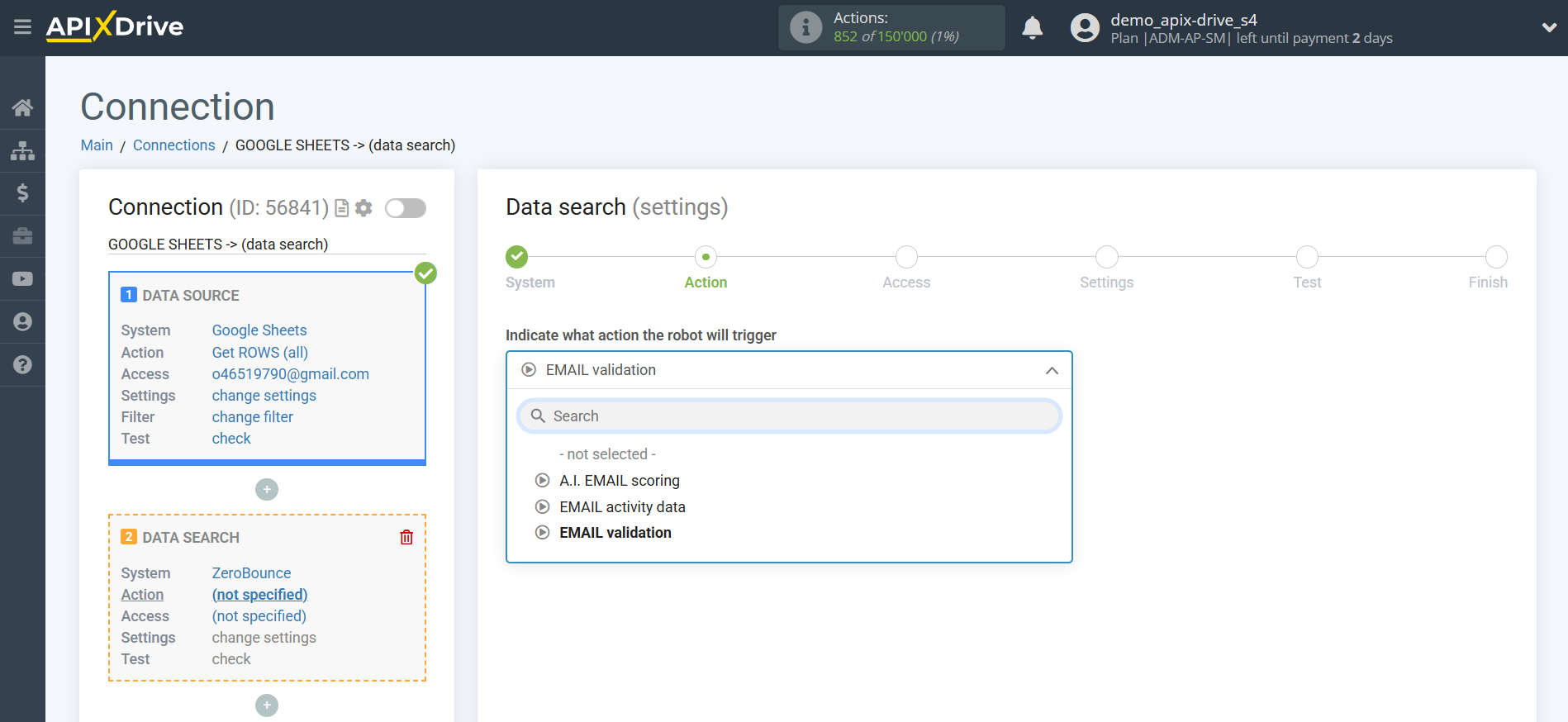Click the notifications bell icon

(1032, 28)
